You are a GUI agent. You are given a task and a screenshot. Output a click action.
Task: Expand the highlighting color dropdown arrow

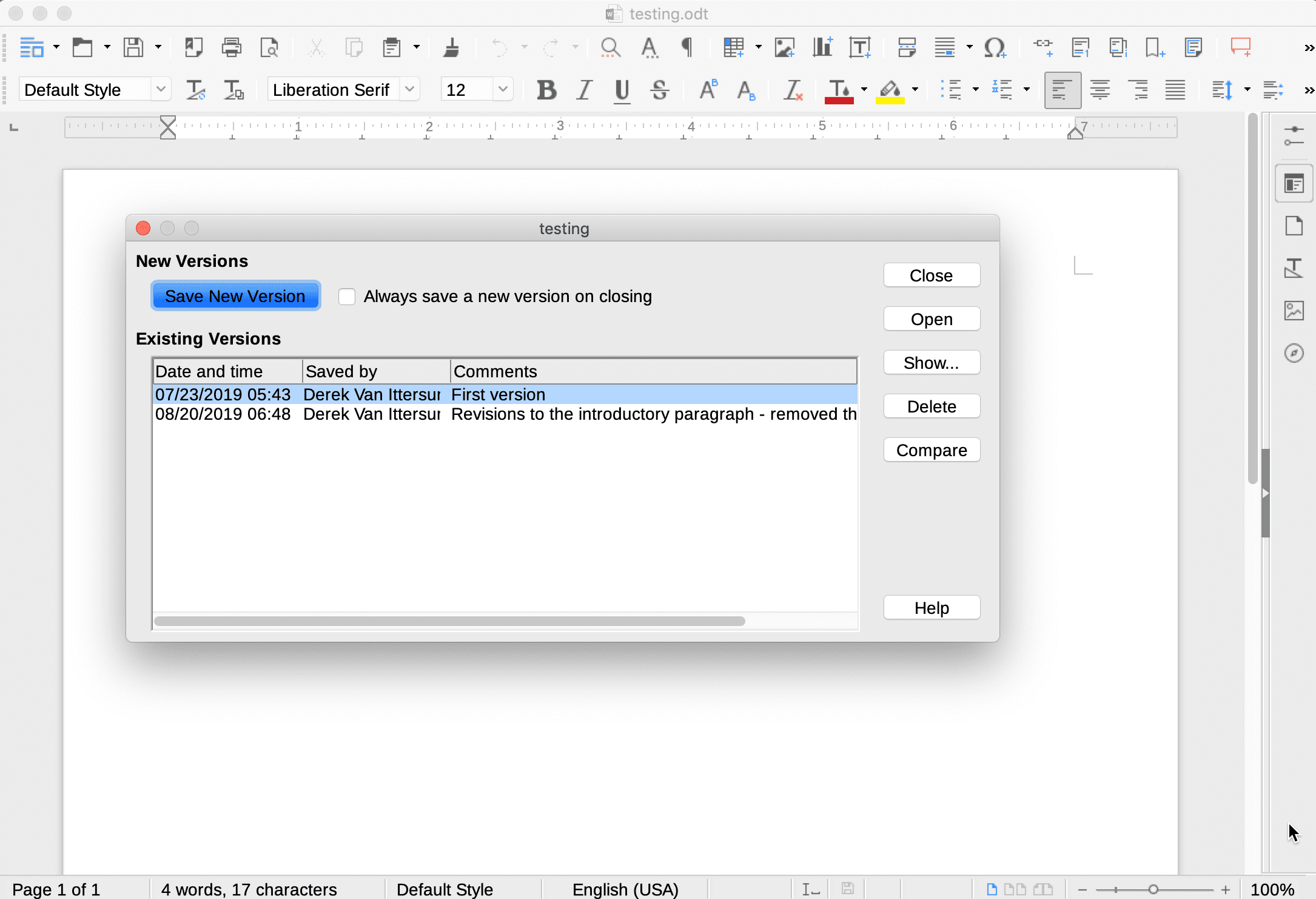(915, 90)
